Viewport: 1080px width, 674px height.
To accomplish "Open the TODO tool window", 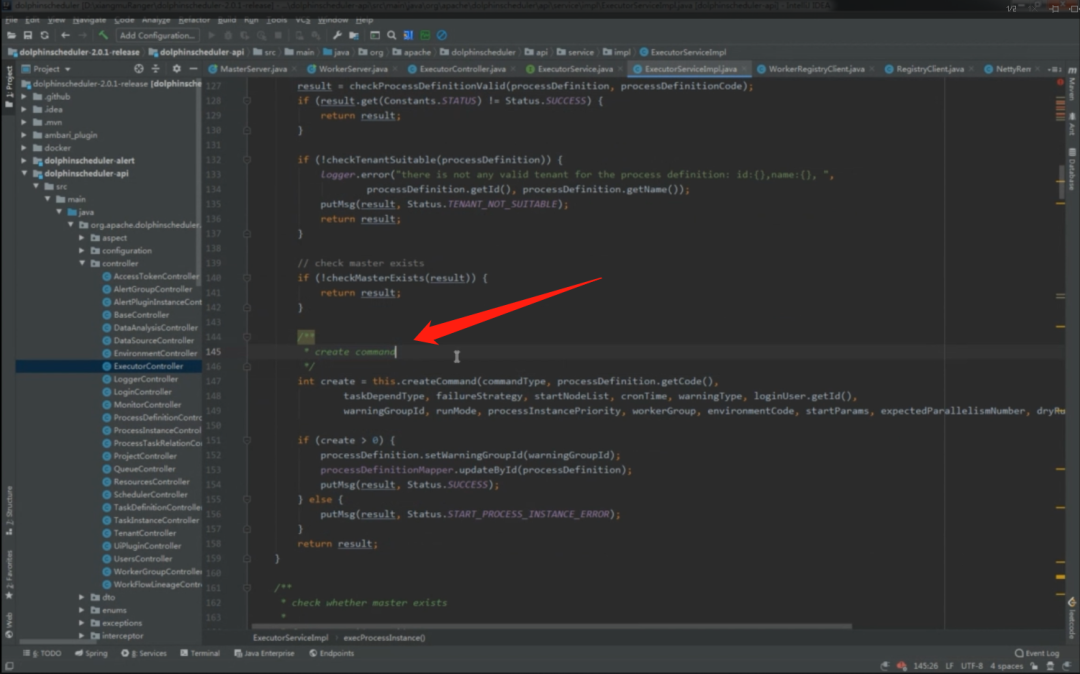I will coord(42,653).
